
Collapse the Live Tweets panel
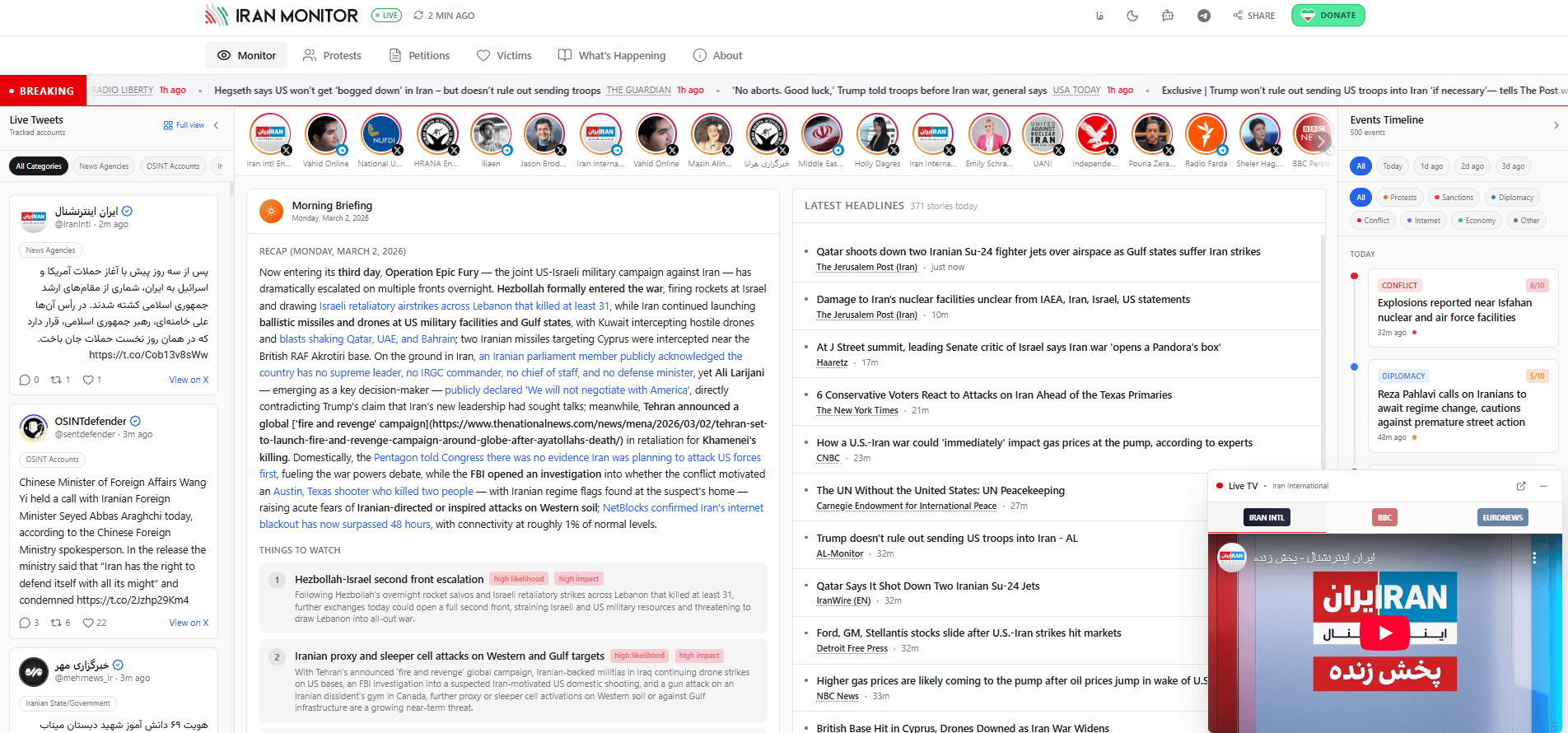point(216,125)
